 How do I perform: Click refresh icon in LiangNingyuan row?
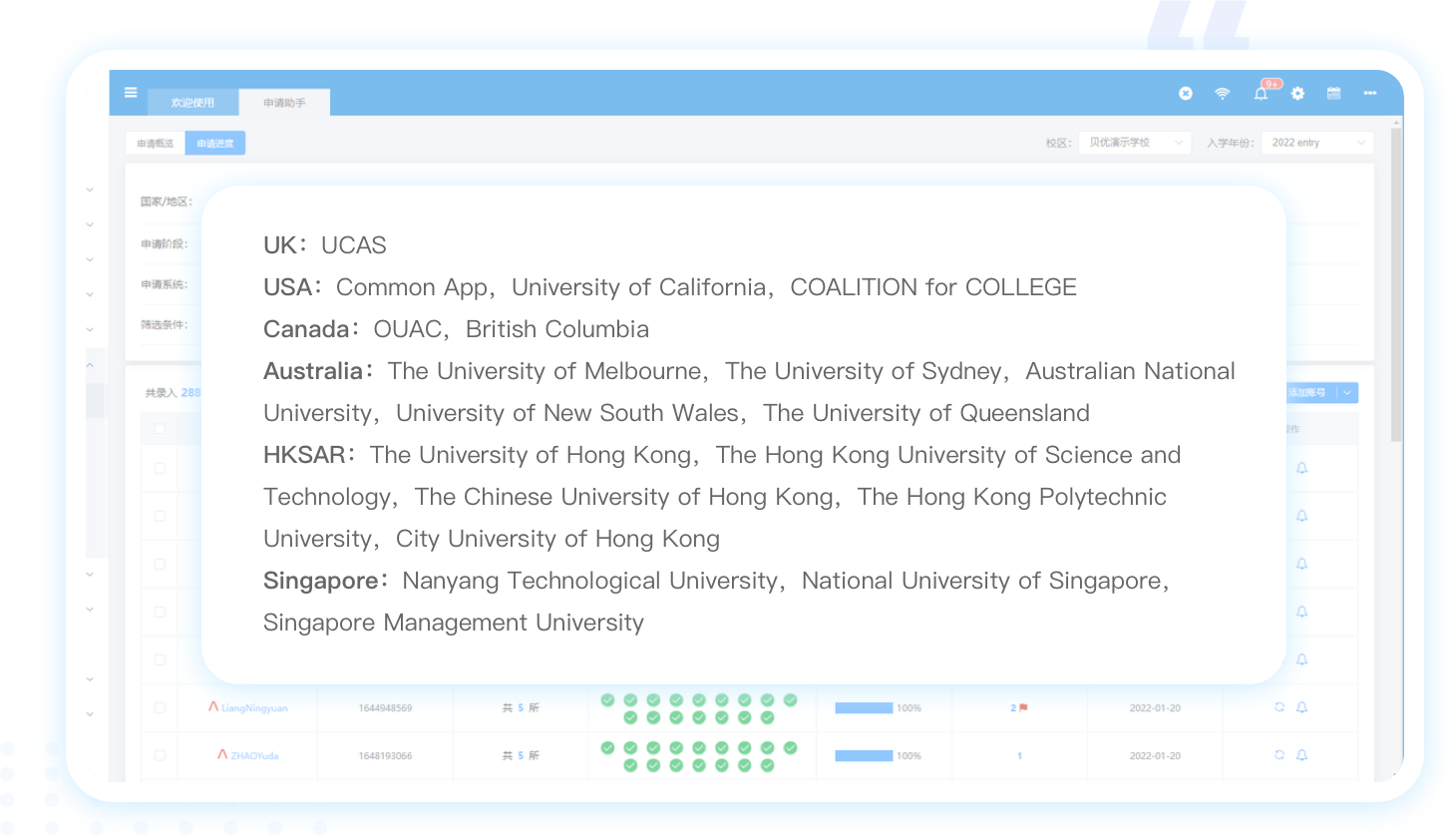[1279, 707]
